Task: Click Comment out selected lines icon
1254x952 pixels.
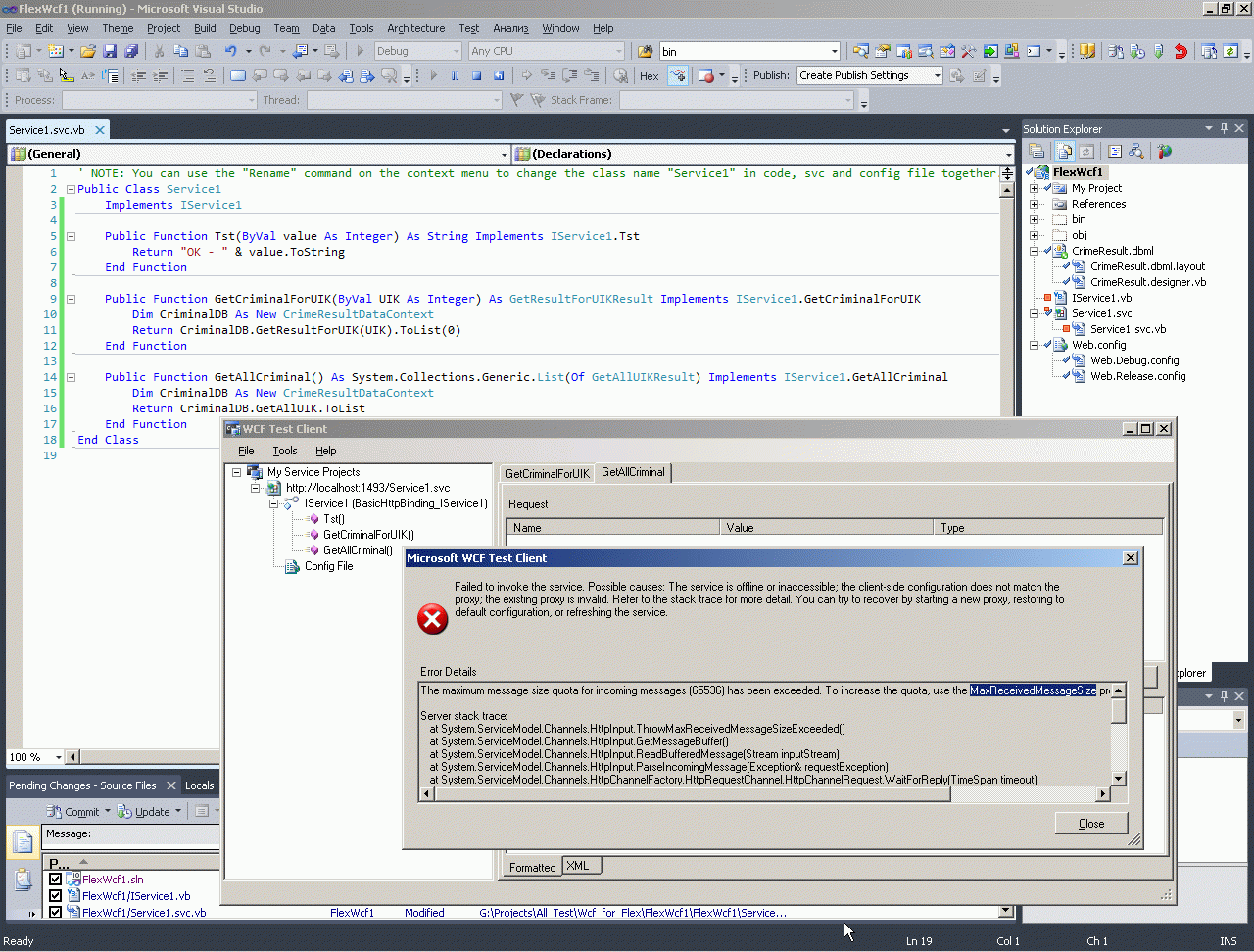Action: click(x=188, y=75)
